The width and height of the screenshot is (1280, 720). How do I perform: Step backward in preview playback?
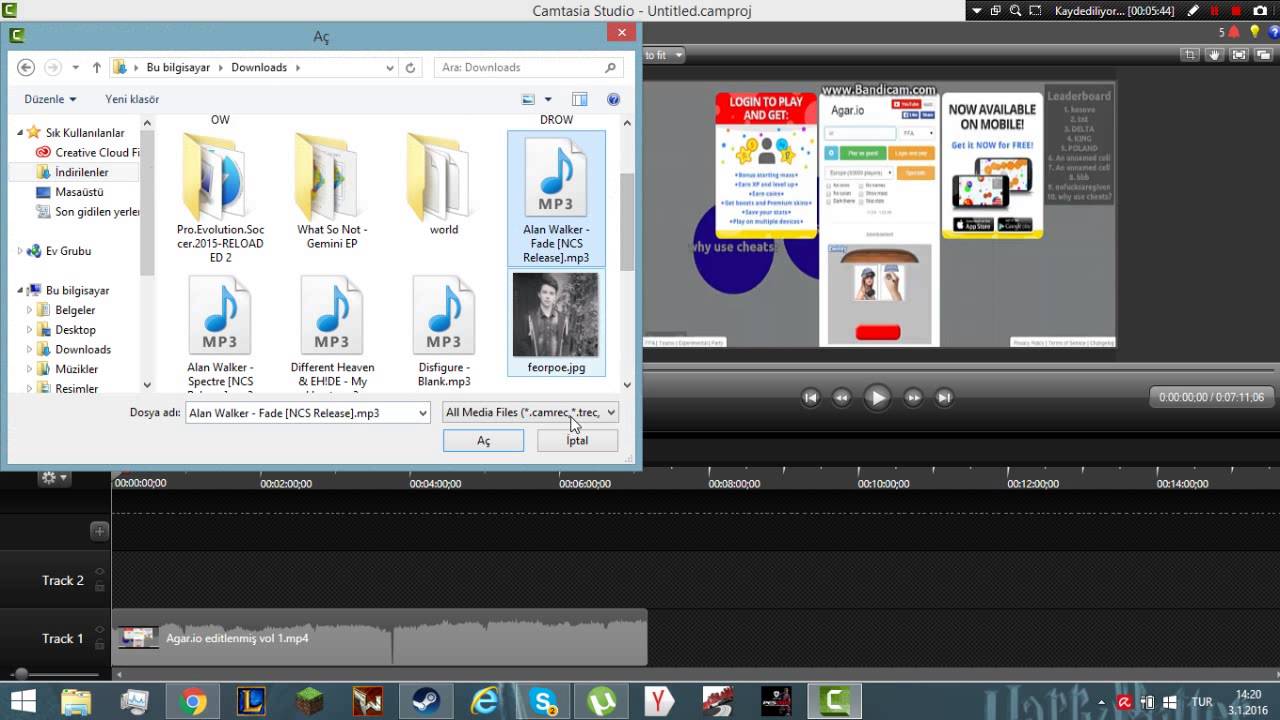pos(842,398)
